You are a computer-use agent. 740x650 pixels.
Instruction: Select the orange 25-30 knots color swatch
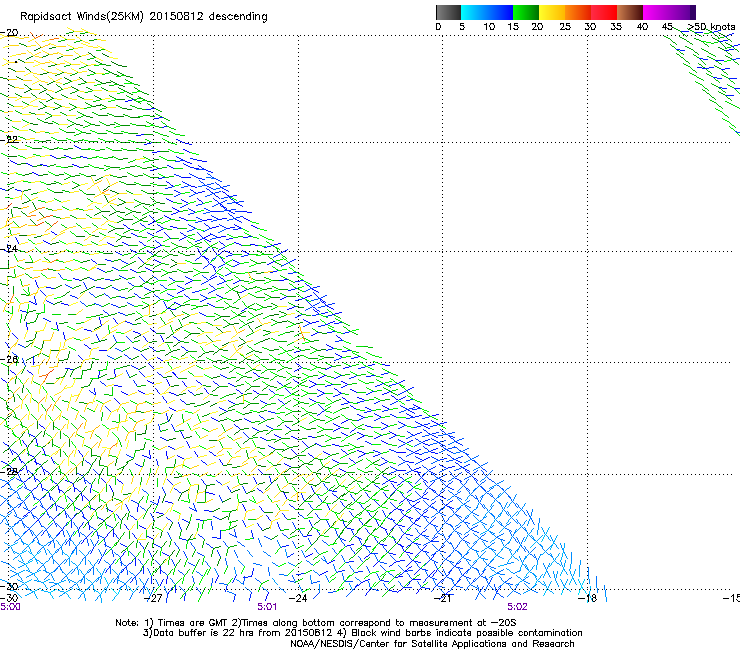(x=578, y=12)
